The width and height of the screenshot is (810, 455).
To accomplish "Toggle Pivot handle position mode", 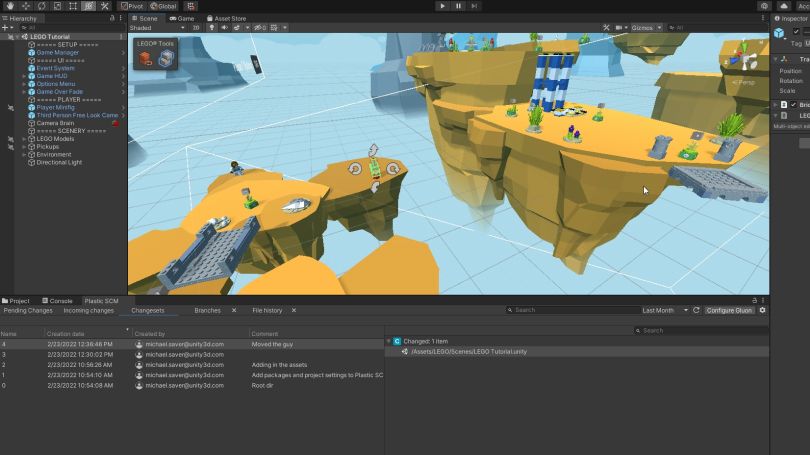I will point(131,6).
